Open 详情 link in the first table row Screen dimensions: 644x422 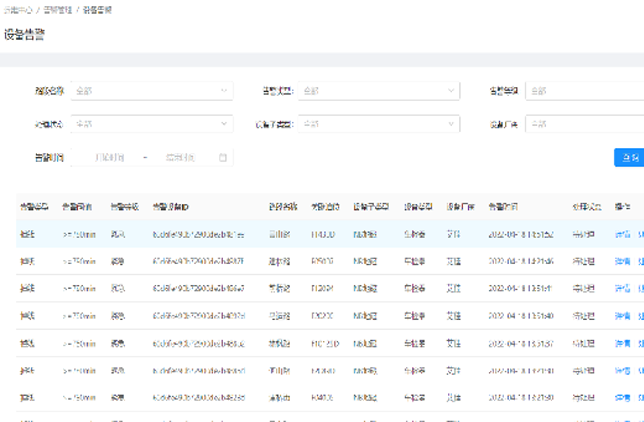pos(621,234)
